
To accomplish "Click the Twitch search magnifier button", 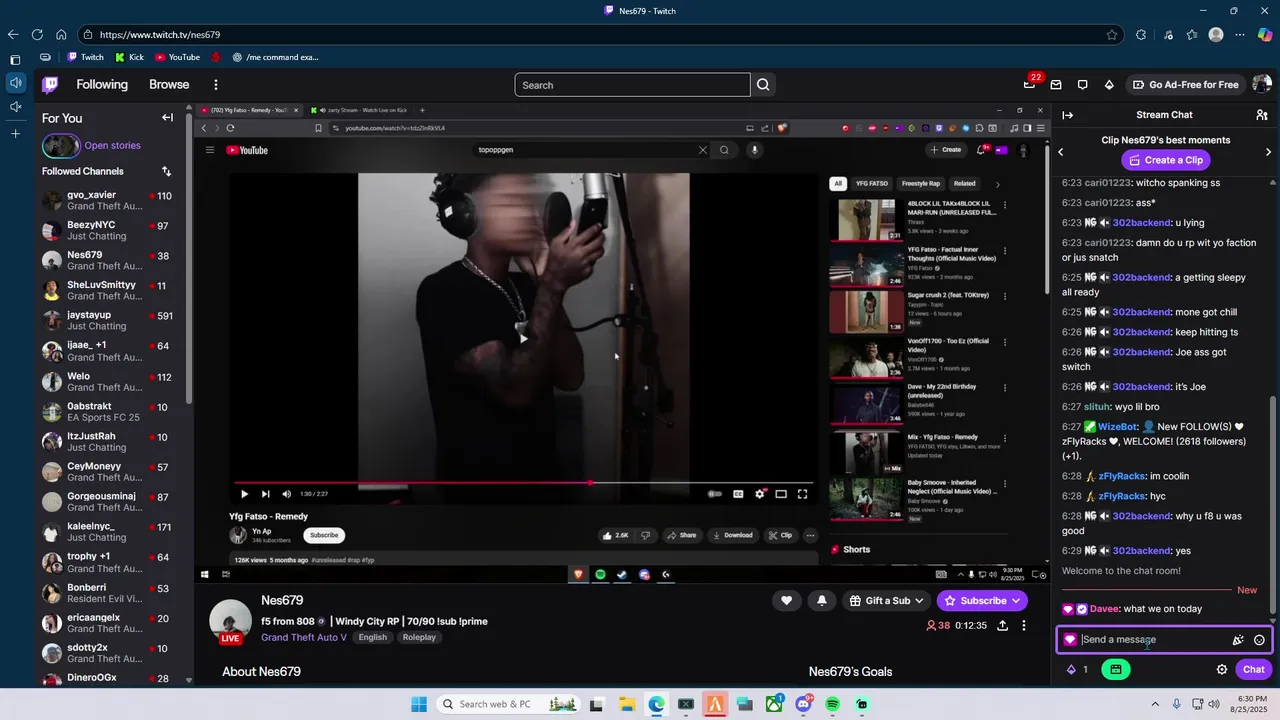I will 763,85.
